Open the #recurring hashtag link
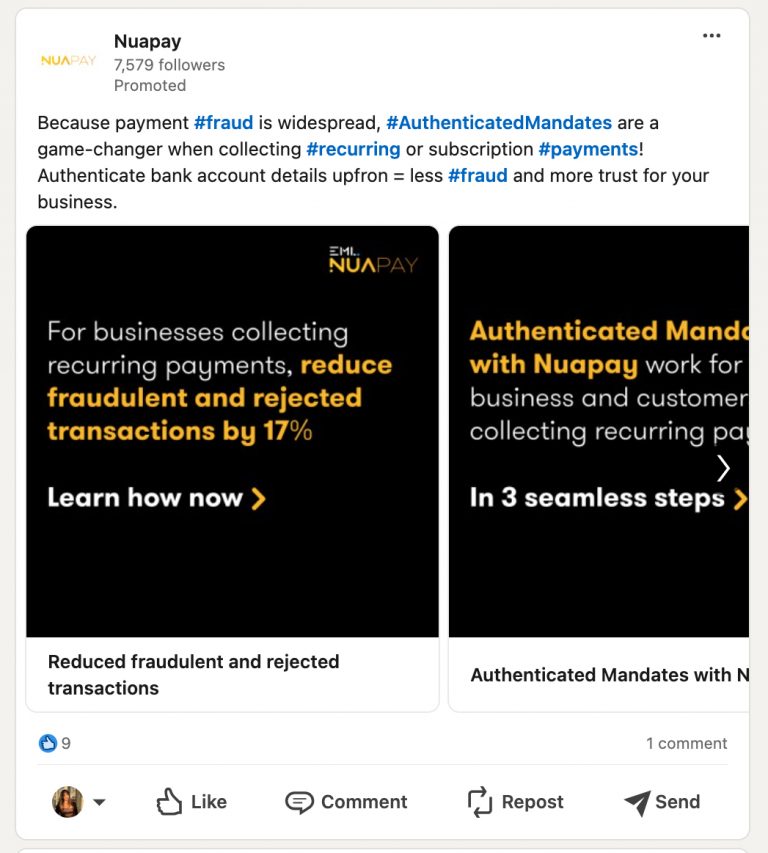768x853 pixels. coord(353,149)
